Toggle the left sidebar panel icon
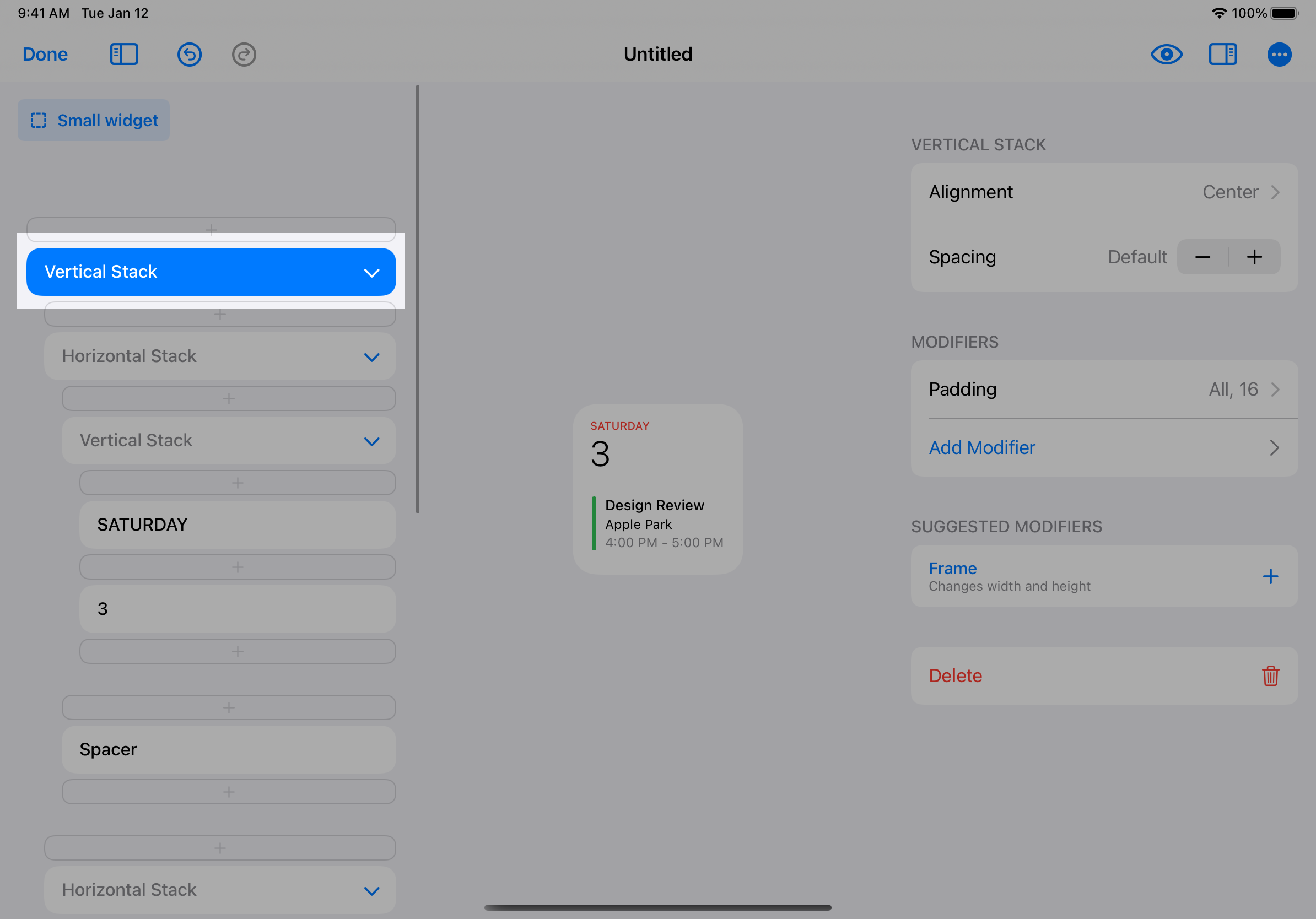1316x919 pixels. point(124,55)
